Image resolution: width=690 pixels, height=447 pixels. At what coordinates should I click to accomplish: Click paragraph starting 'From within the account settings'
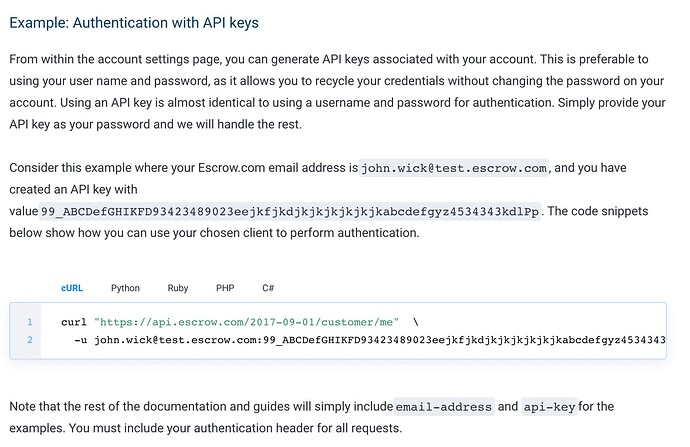(x=338, y=92)
